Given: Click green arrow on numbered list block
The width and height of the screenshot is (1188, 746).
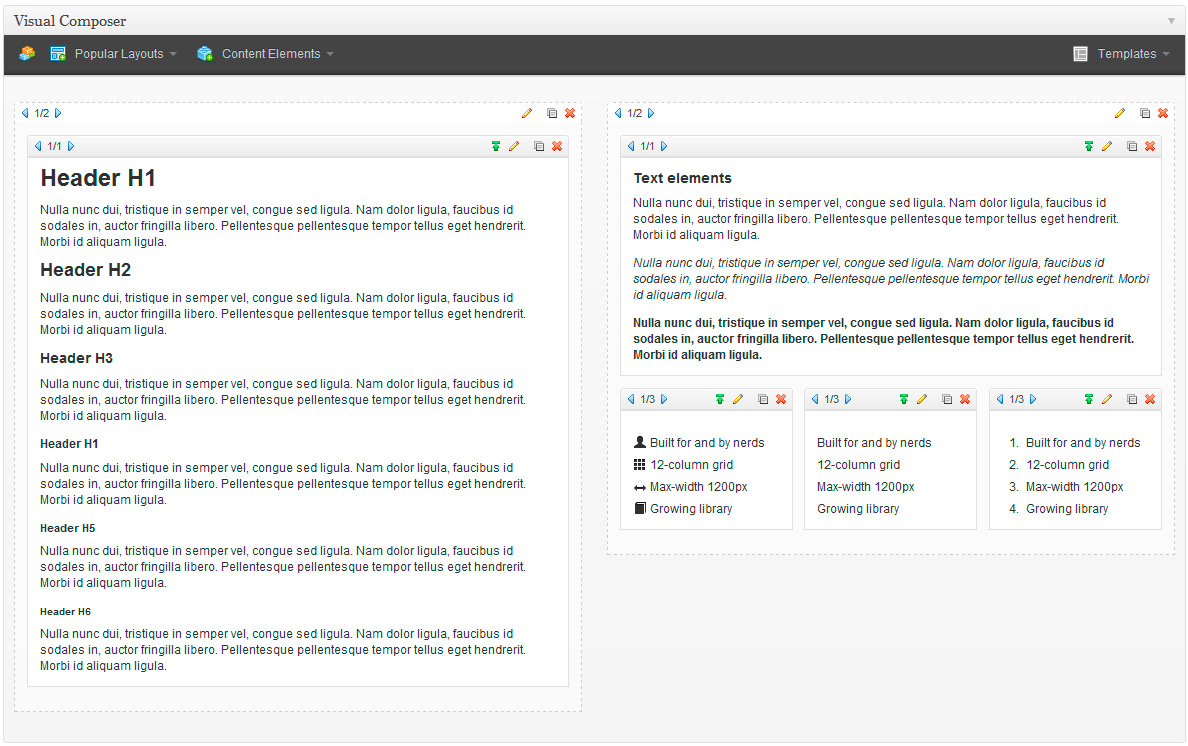Looking at the screenshot, I should point(1089,400).
